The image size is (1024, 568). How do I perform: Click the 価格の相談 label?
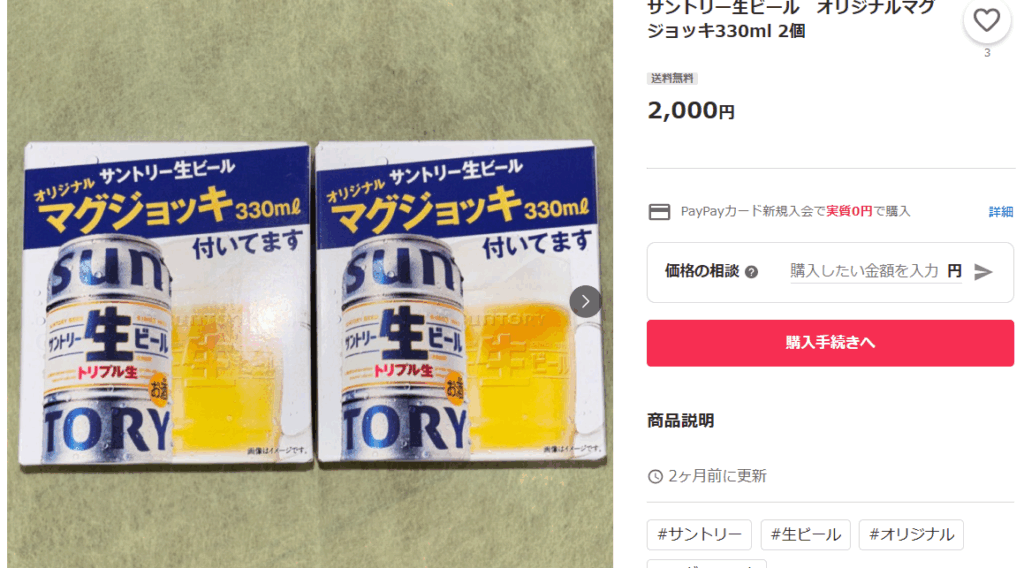point(701,271)
